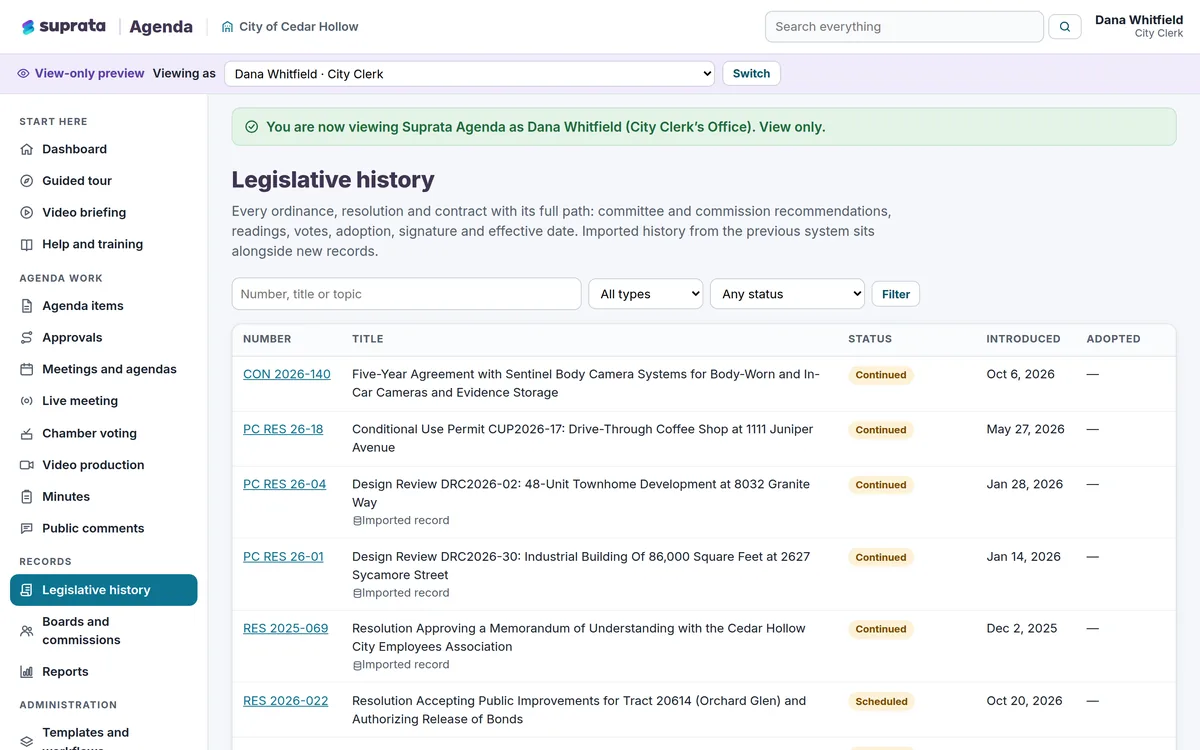
Task: Open record PC RES 26-04
Action: (x=284, y=484)
